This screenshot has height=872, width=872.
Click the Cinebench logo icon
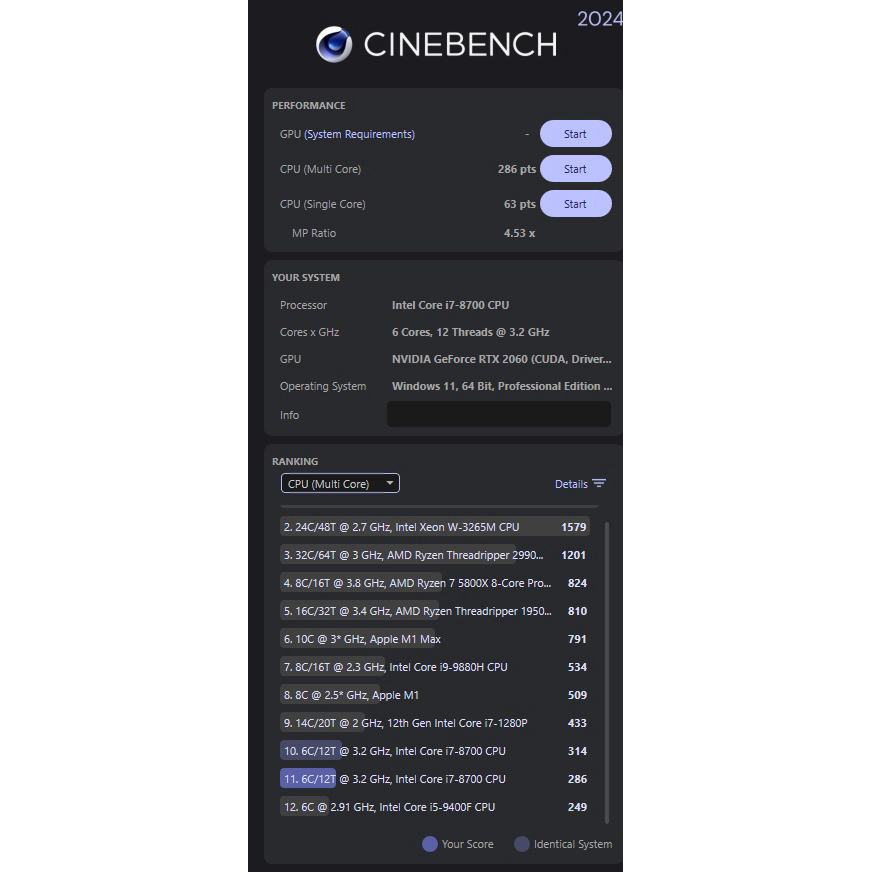pyautogui.click(x=334, y=44)
